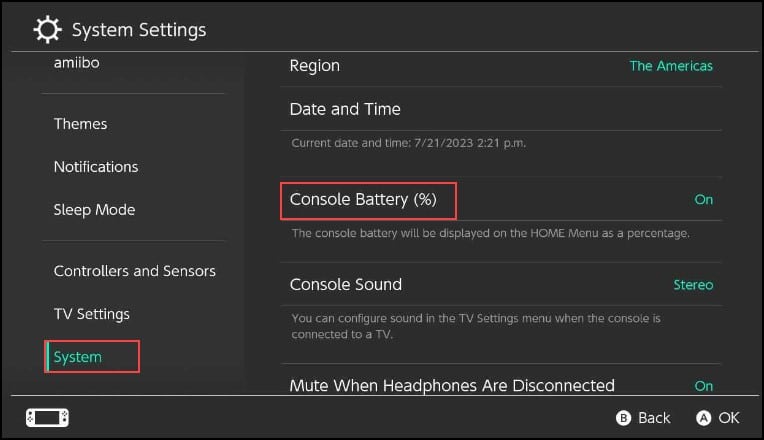Click the Console Sound row title
Viewport: 764px width, 440px height.
pyautogui.click(x=345, y=285)
